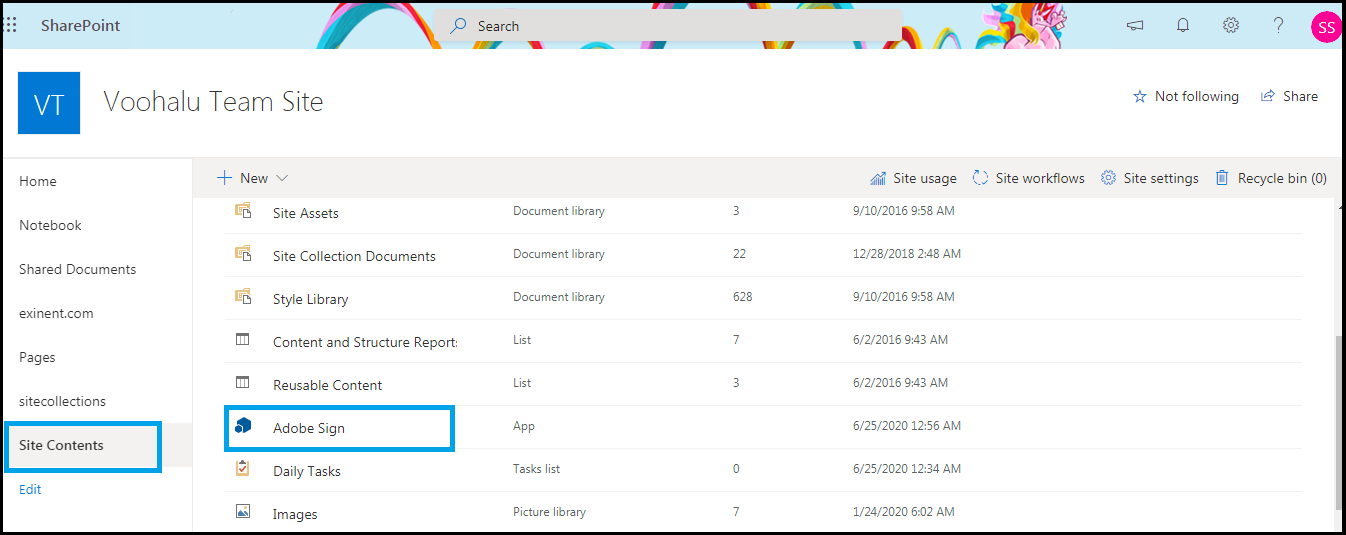Open the notifications bell

1183,26
